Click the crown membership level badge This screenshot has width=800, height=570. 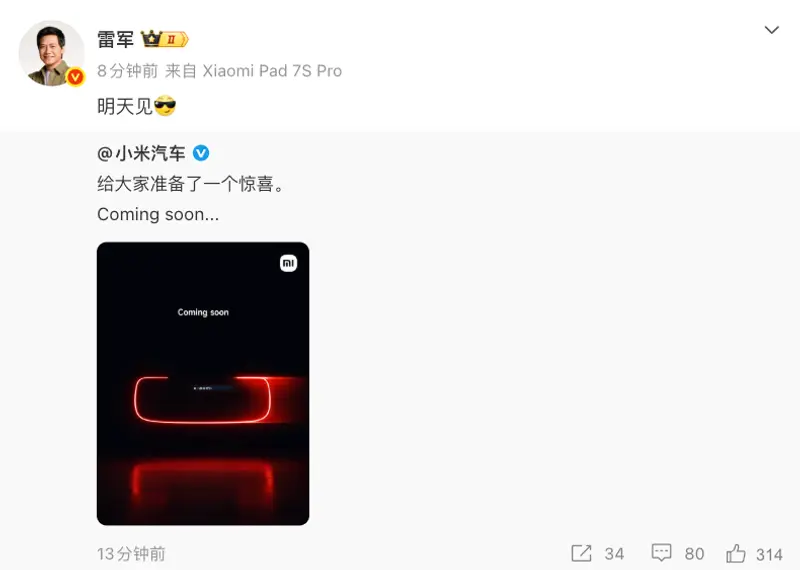pyautogui.click(x=165, y=39)
